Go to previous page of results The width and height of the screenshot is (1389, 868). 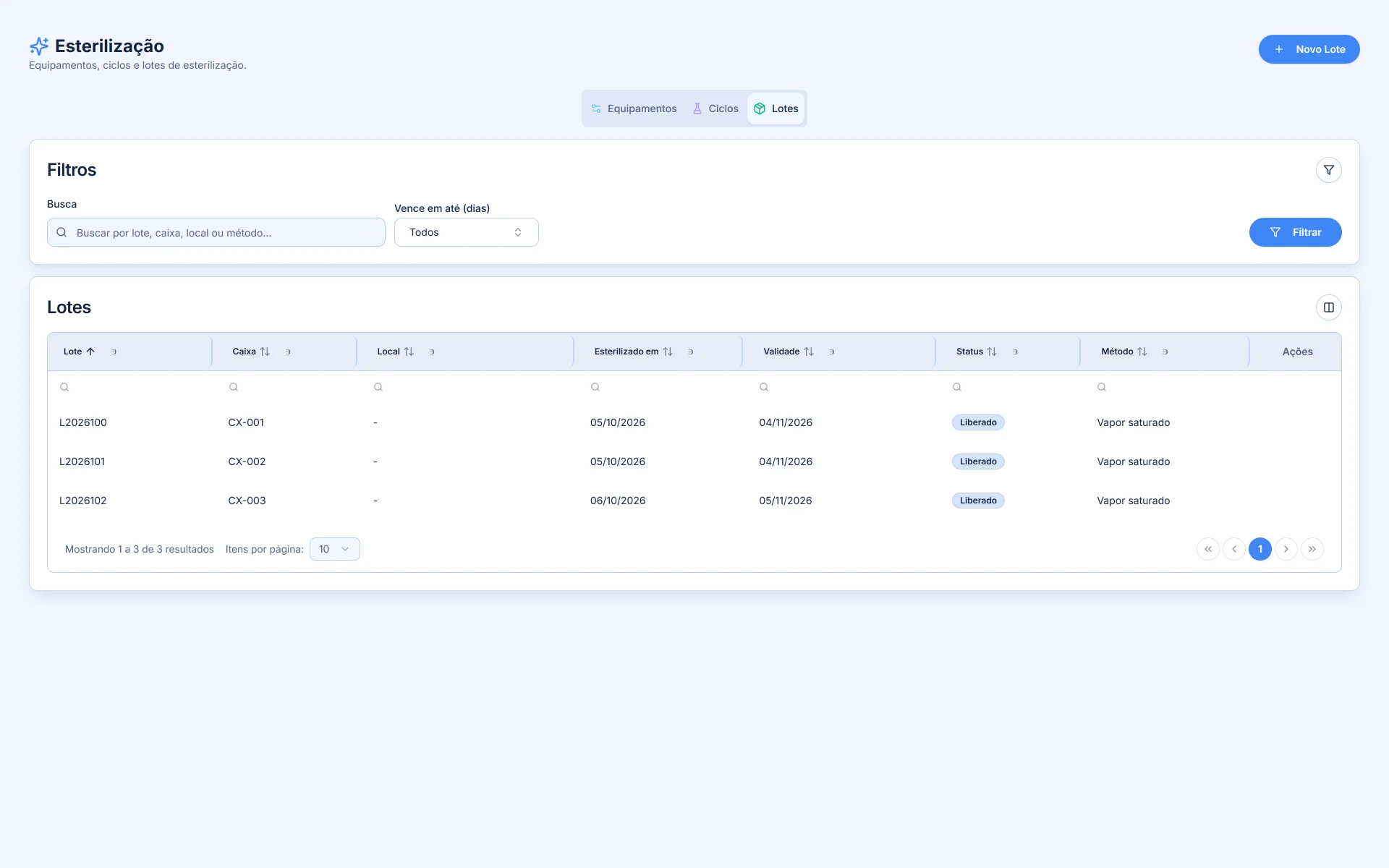pyautogui.click(x=1234, y=549)
